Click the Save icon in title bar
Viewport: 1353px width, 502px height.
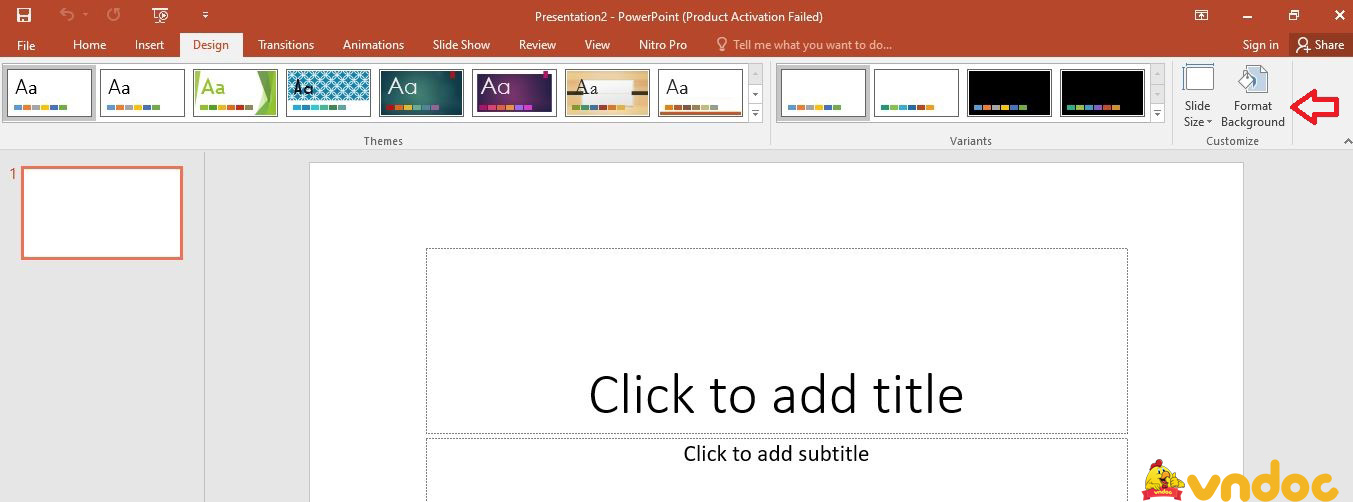click(x=23, y=15)
